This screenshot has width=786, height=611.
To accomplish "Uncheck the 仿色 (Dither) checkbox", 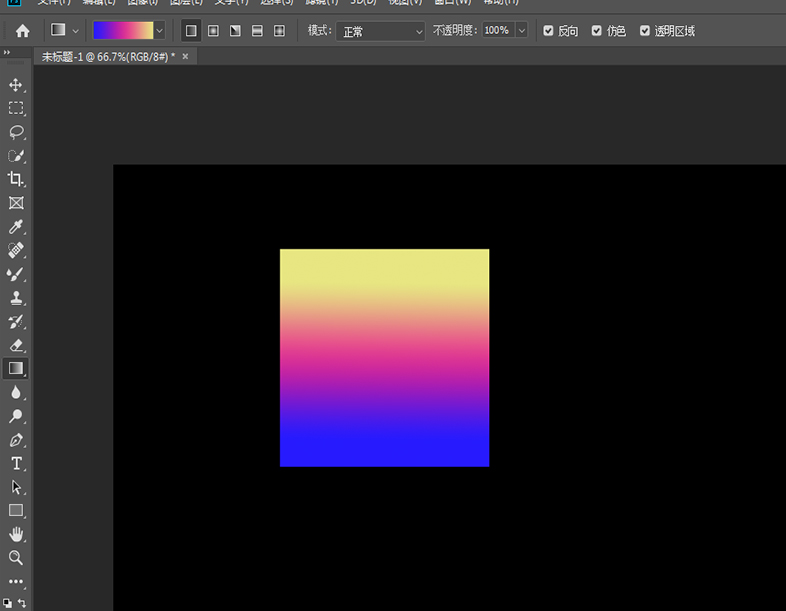I will (597, 31).
